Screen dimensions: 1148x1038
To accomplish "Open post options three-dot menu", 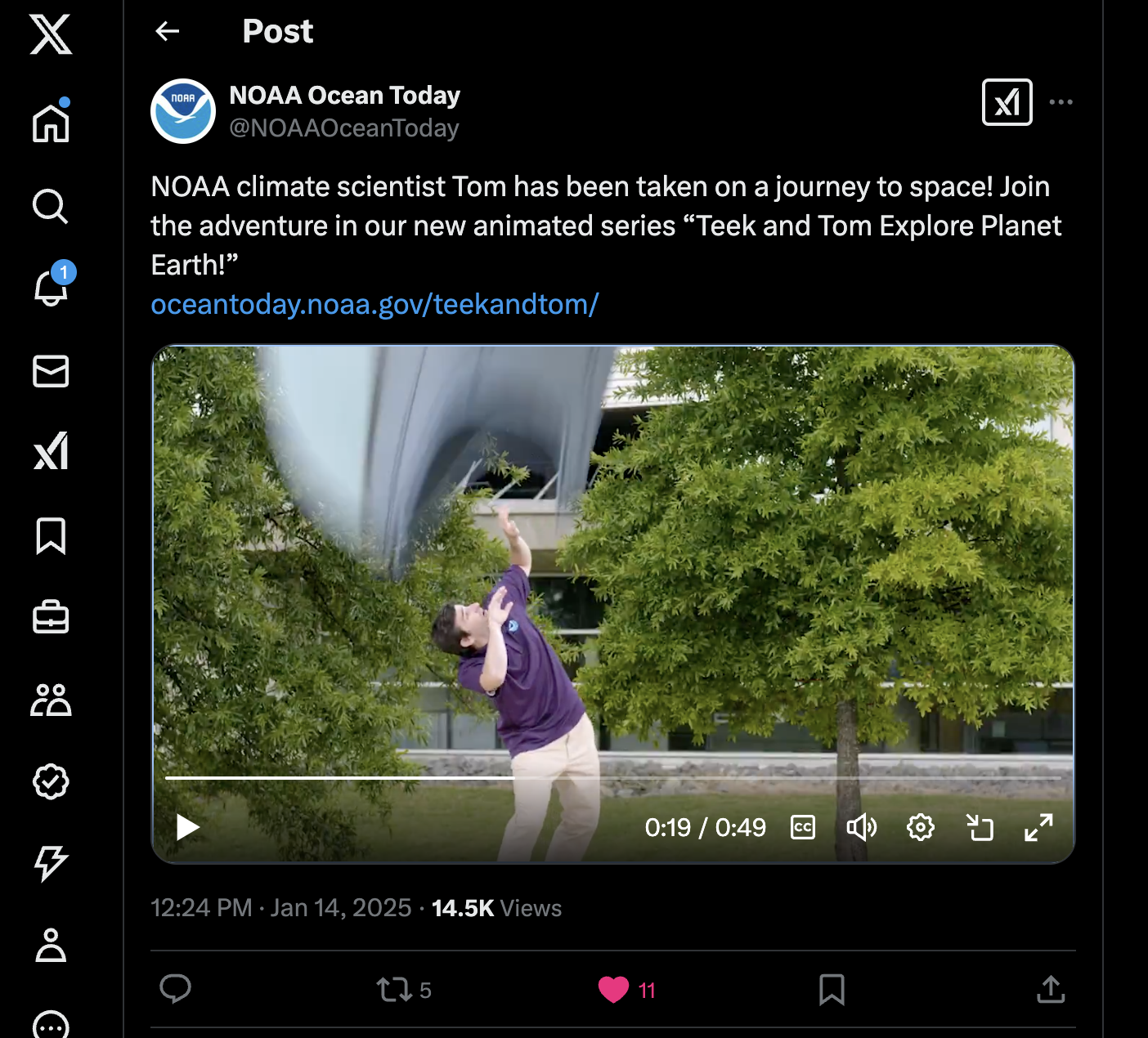I will 1061,102.
